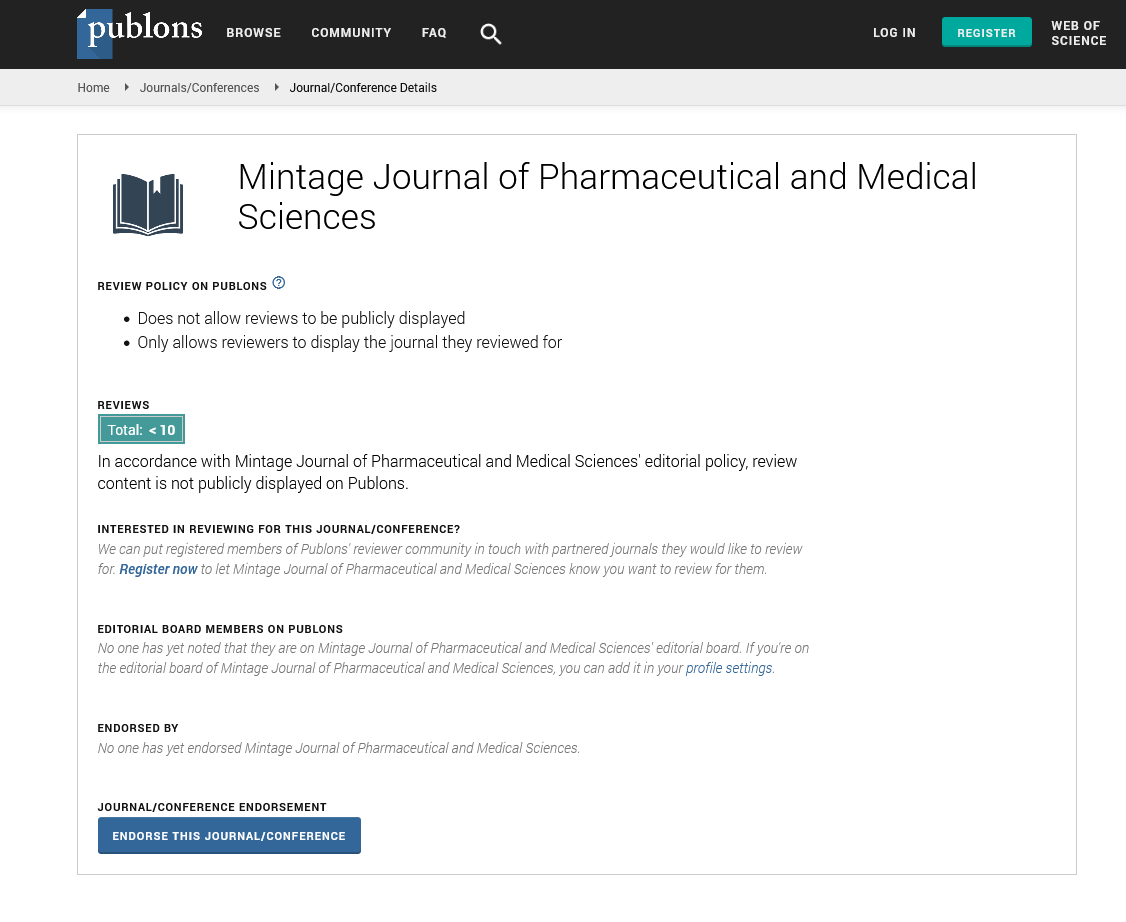The width and height of the screenshot is (1126, 922).
Task: Click the breadcrumb arrow after Home
Action: (127, 88)
